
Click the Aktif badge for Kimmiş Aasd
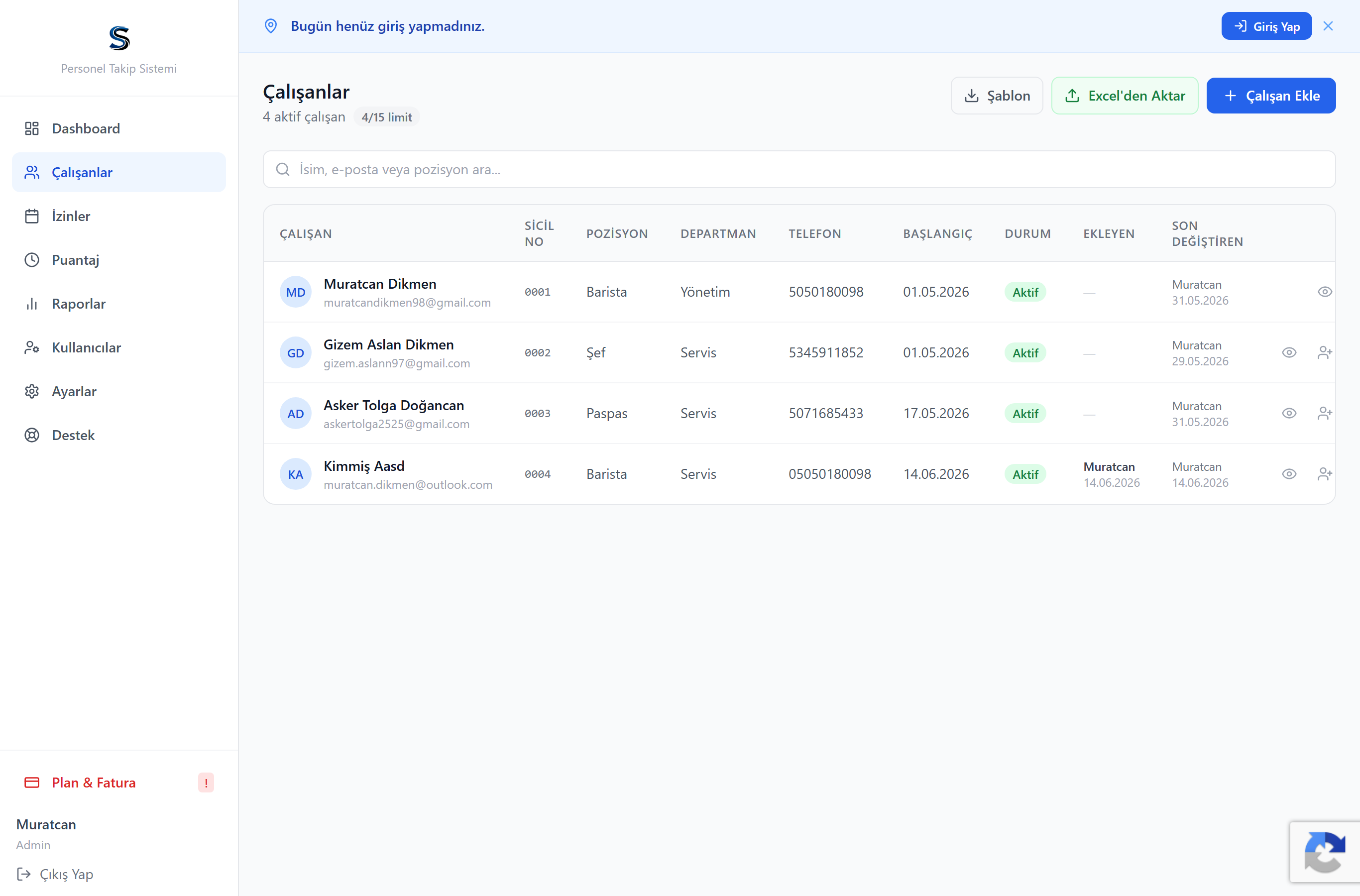1025,474
